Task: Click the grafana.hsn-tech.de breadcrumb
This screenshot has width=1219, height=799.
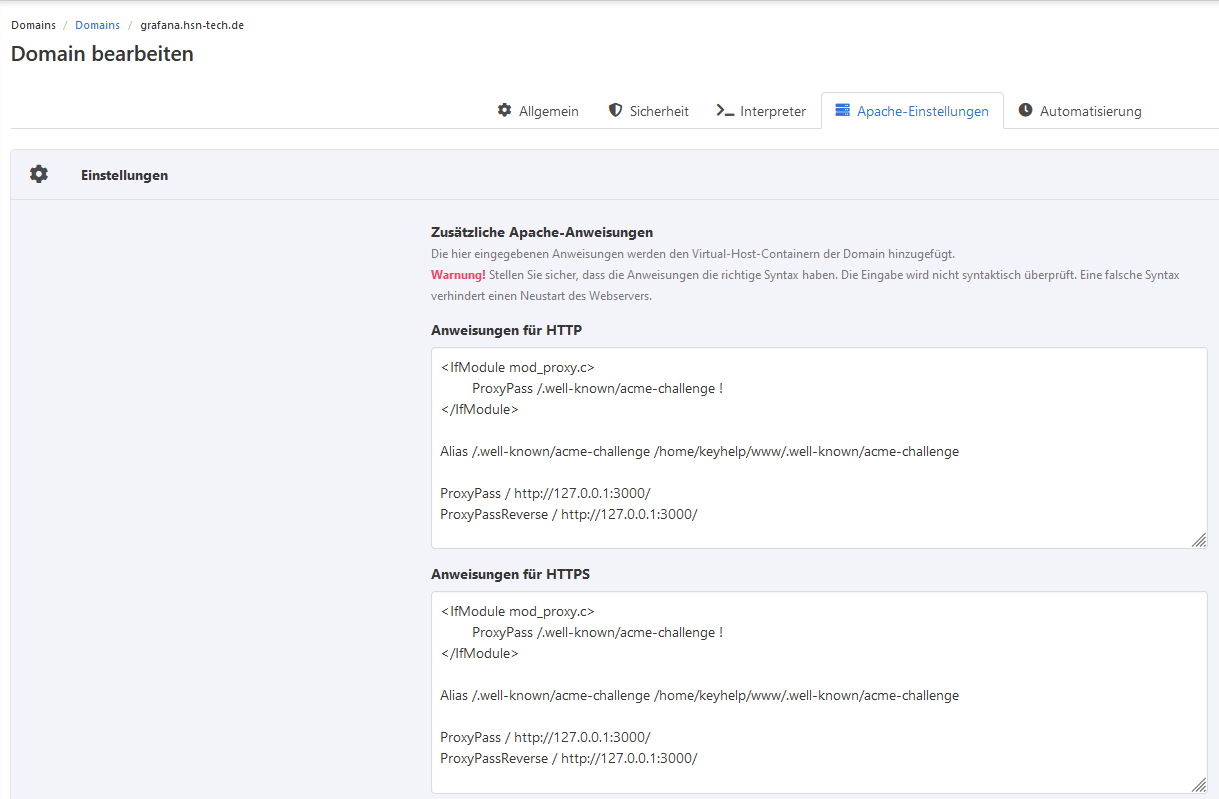Action: (192, 25)
